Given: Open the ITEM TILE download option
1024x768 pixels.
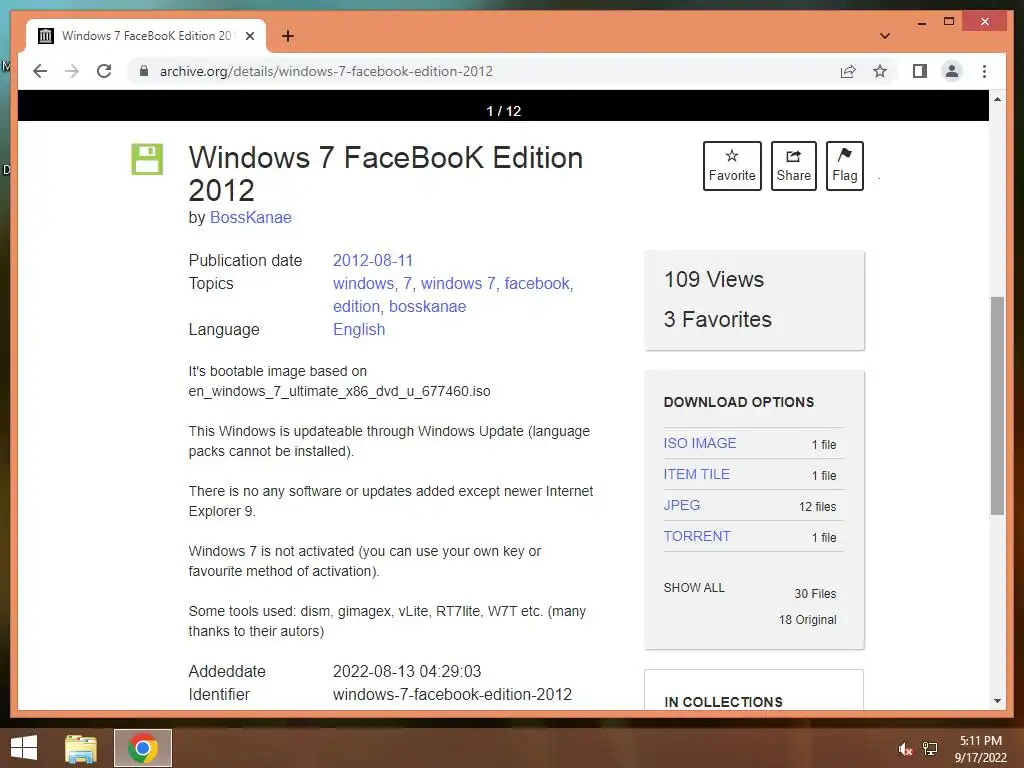Looking at the screenshot, I should (x=696, y=474).
